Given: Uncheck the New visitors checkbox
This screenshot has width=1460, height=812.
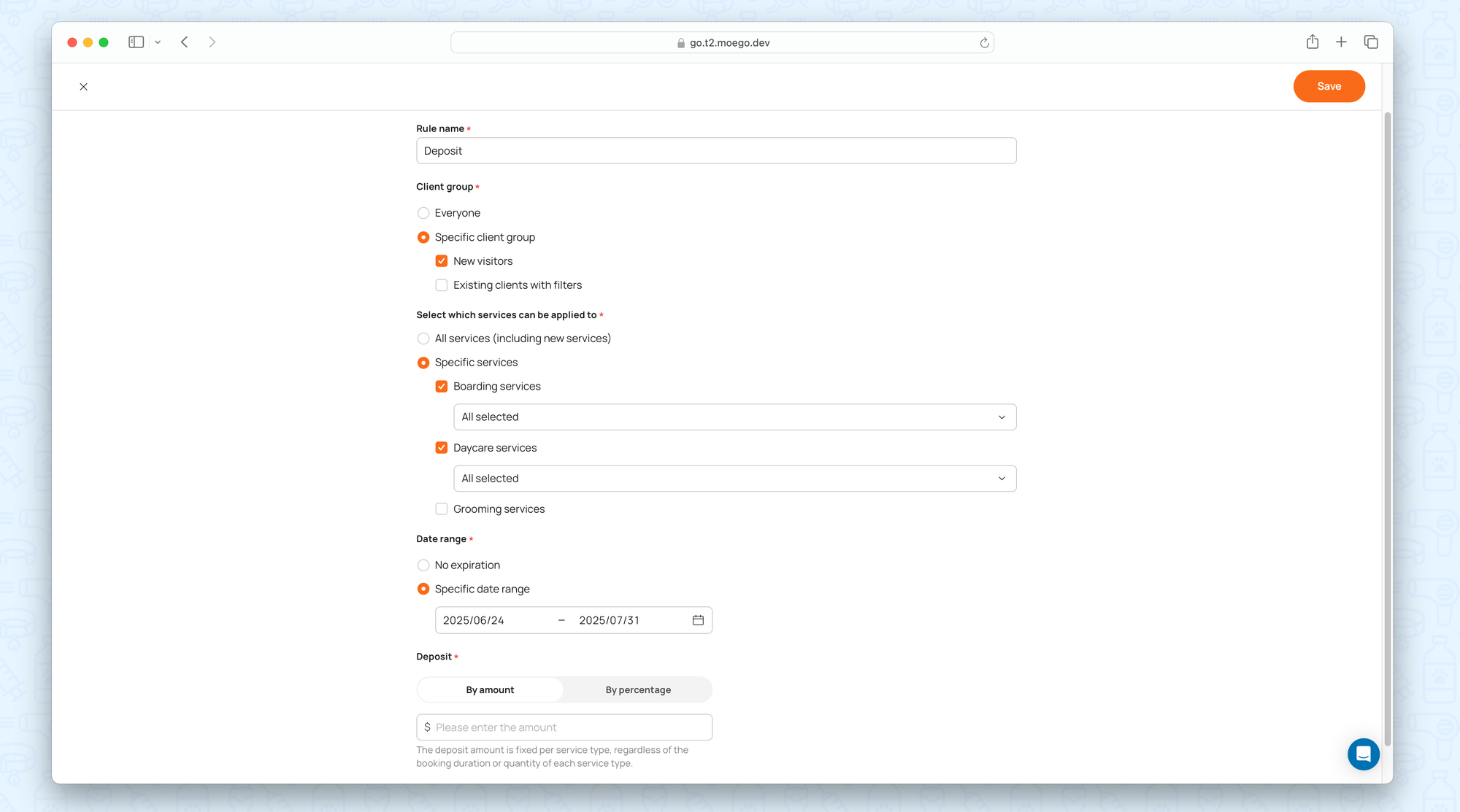Looking at the screenshot, I should 442,261.
